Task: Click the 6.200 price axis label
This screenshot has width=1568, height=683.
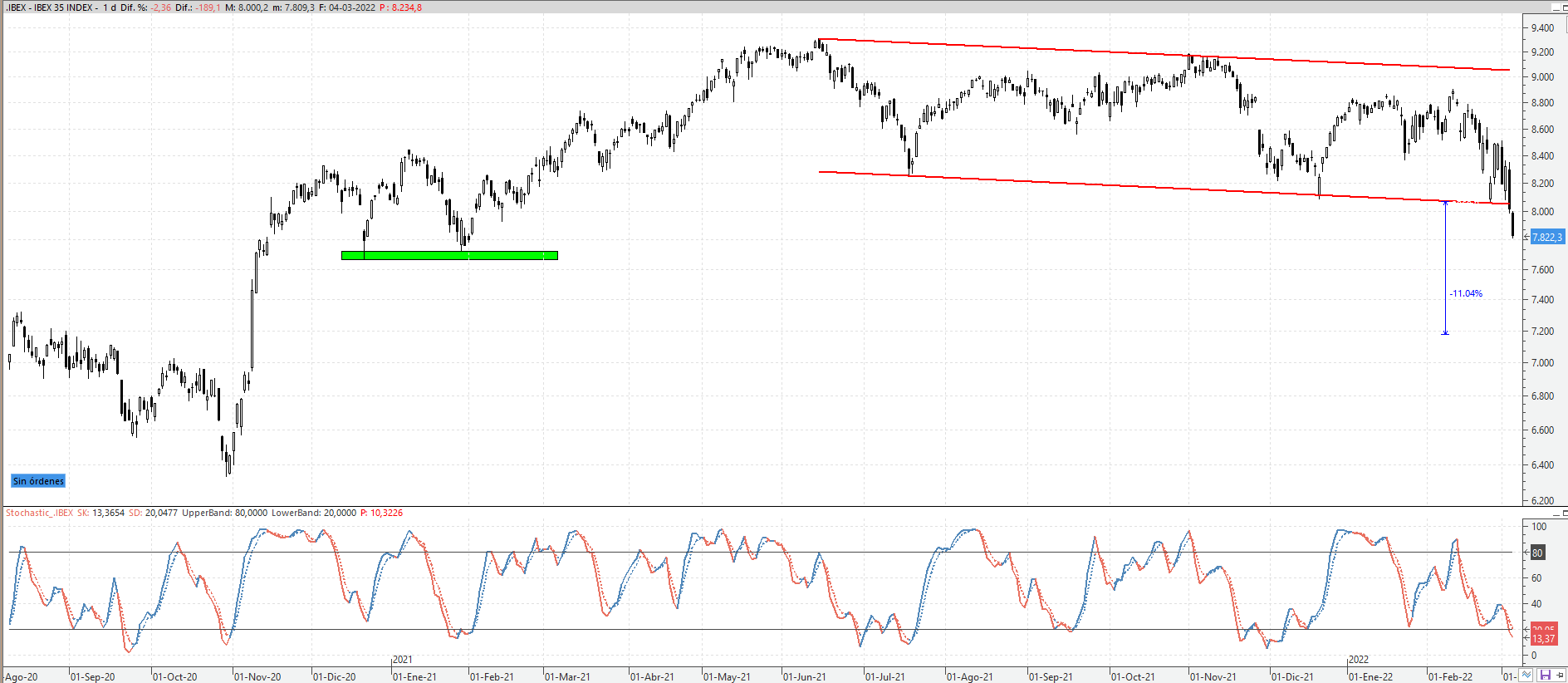Action: (1542, 500)
